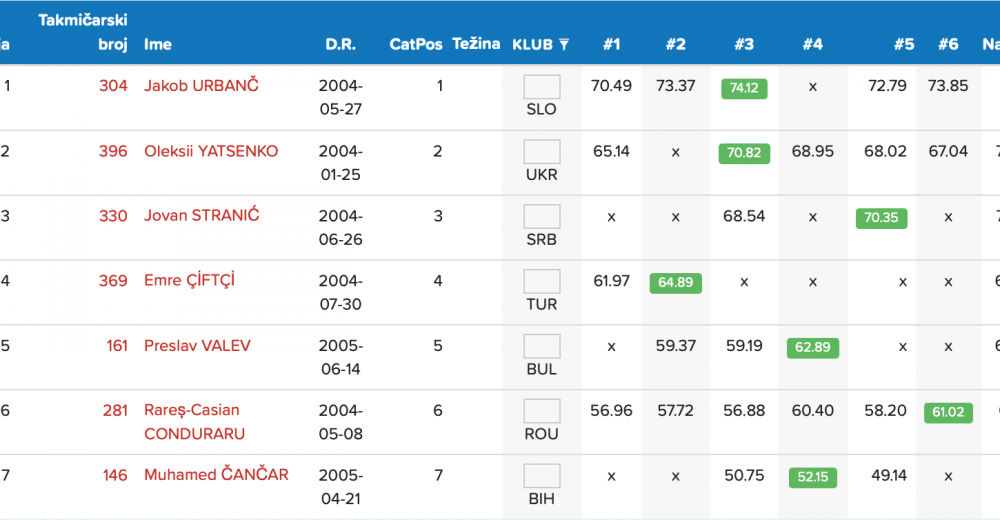
Task: Click the Težina column header
Action: pos(476,45)
